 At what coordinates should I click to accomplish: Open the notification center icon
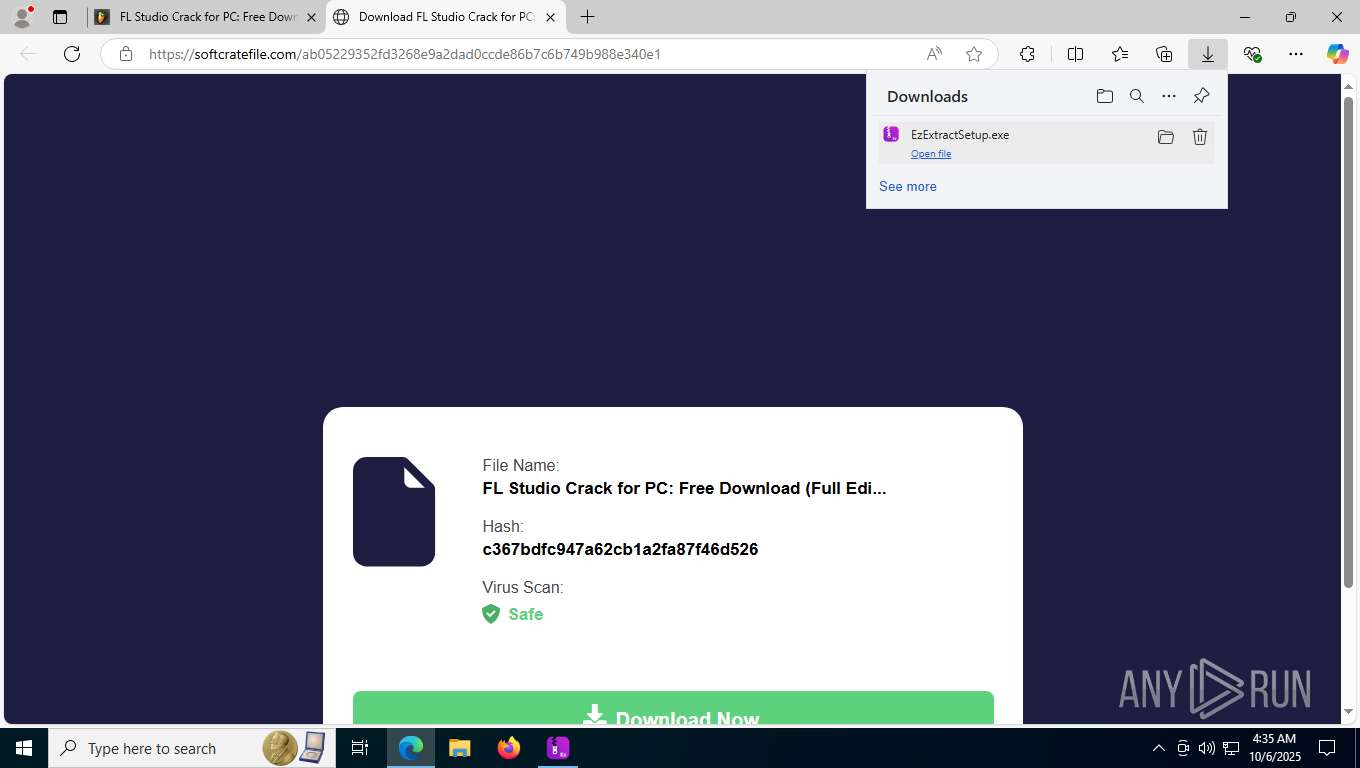(x=1327, y=748)
